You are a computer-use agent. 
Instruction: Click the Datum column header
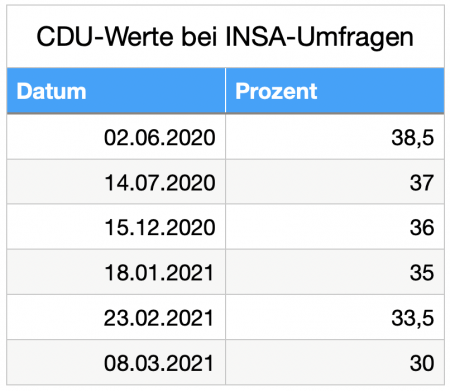point(116,91)
